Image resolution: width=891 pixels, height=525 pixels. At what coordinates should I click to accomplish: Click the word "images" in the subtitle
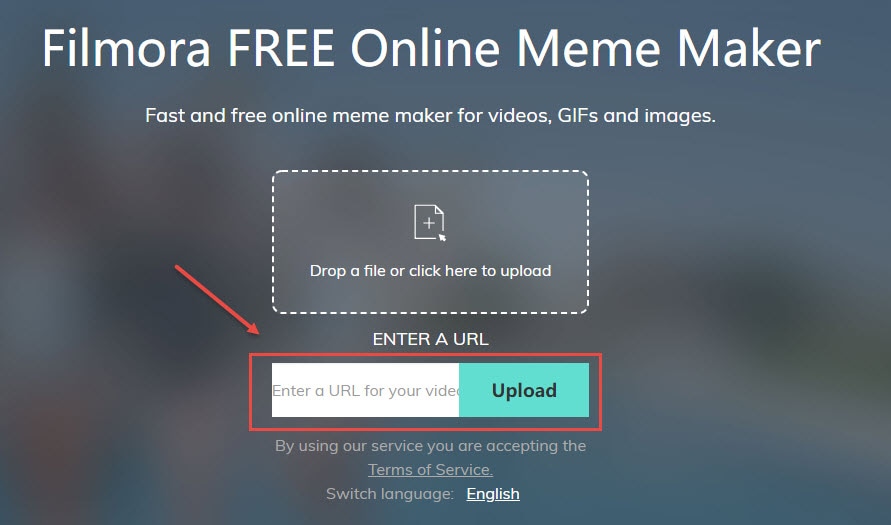(x=677, y=116)
